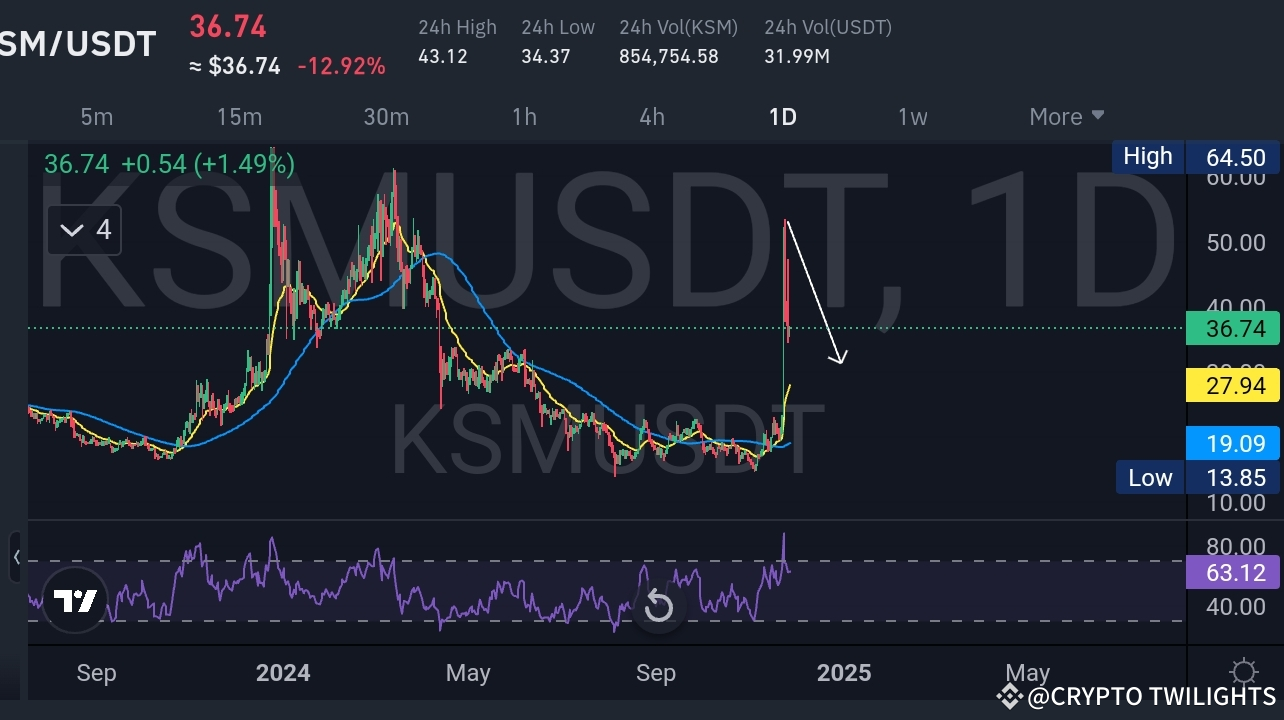Open chart settings via the gear icon

tap(1243, 671)
